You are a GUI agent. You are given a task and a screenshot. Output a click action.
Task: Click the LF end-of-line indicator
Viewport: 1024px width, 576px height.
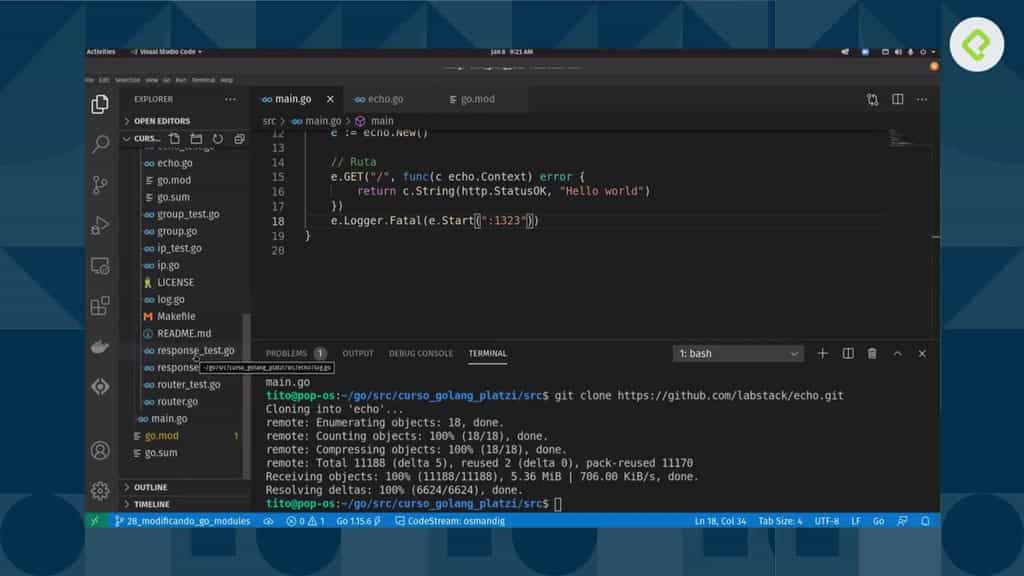tap(856, 521)
